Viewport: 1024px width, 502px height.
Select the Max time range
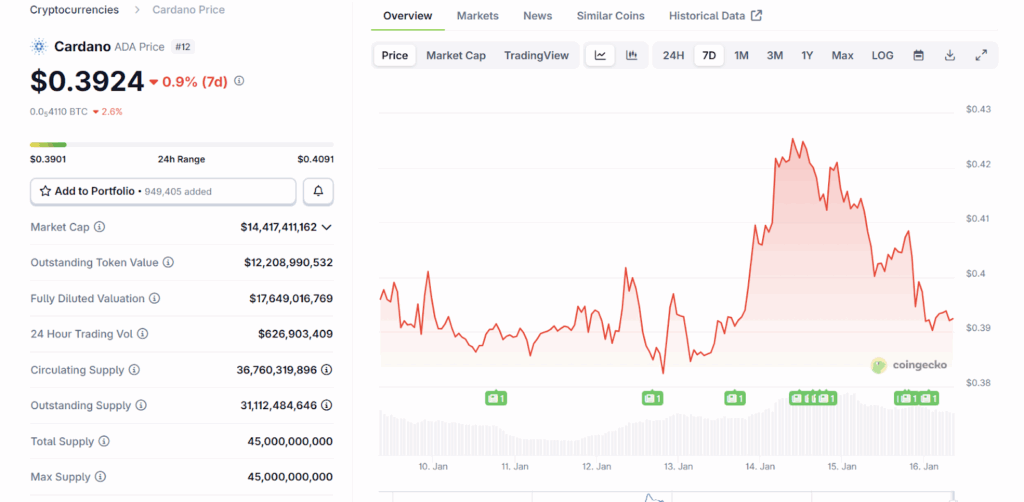(x=842, y=55)
